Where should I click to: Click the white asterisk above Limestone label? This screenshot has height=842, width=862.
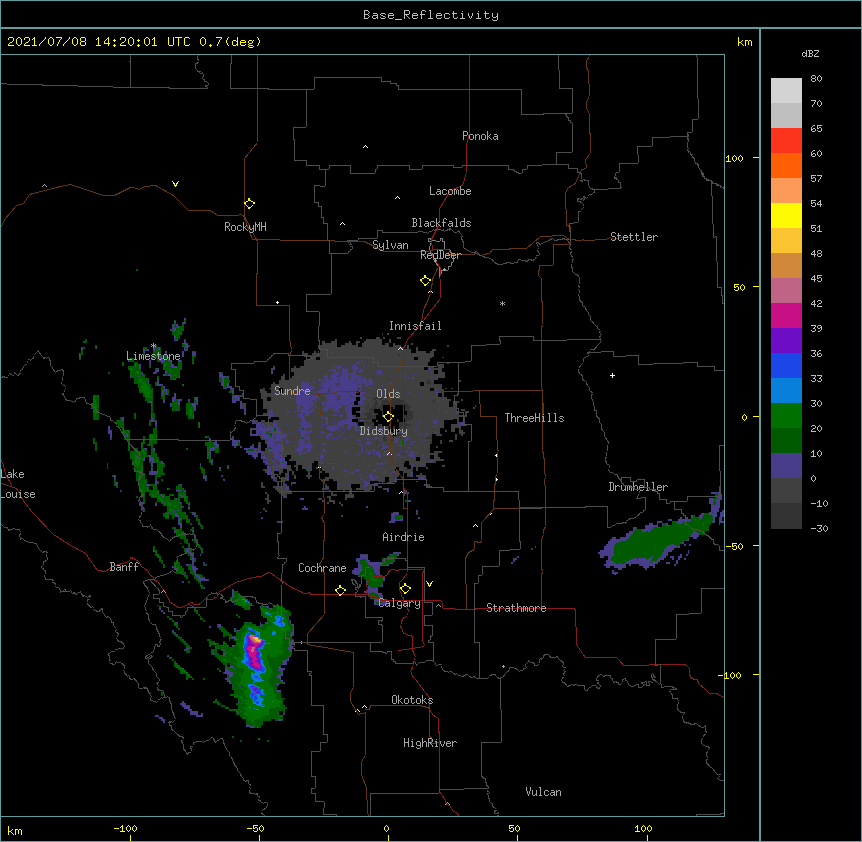click(x=154, y=346)
